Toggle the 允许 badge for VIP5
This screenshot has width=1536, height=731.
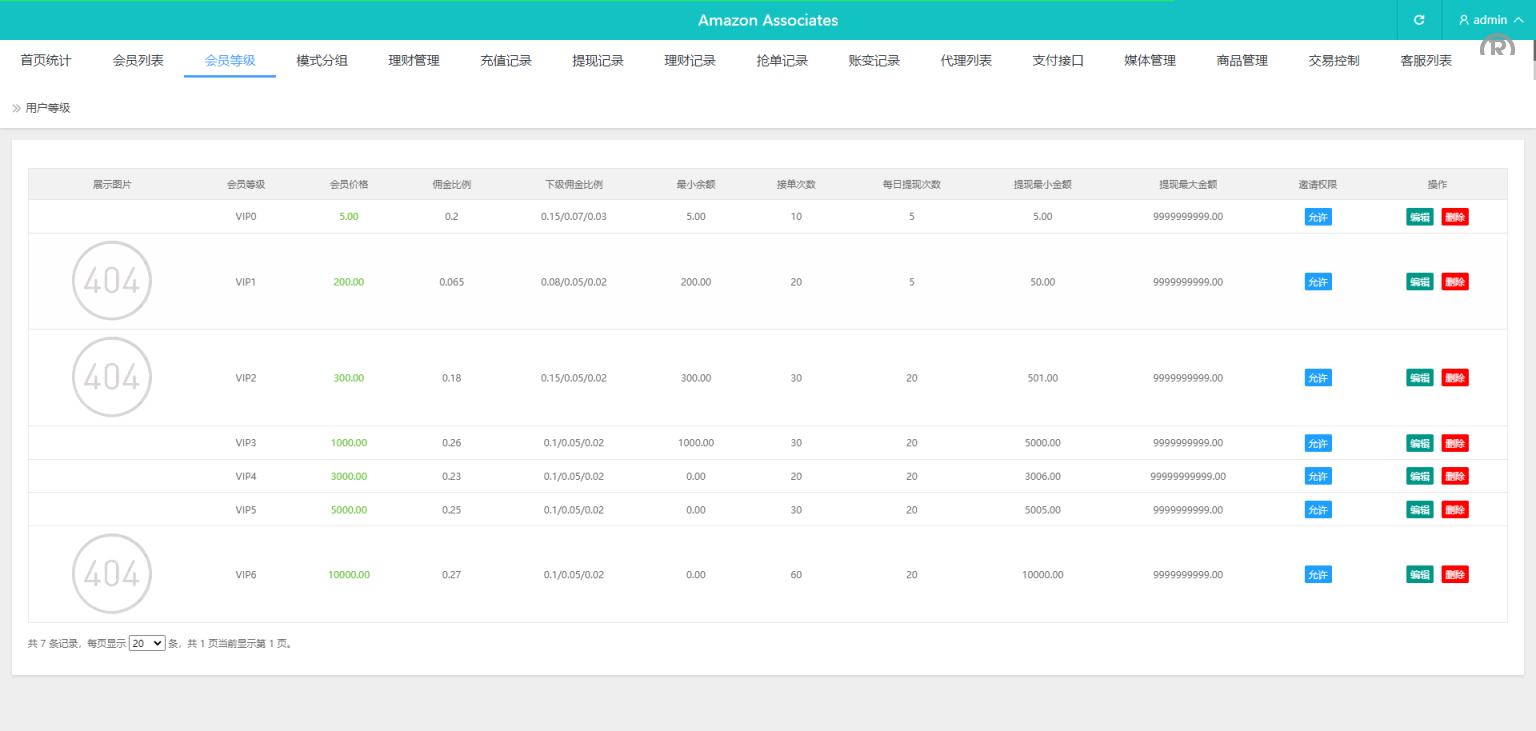(1318, 510)
